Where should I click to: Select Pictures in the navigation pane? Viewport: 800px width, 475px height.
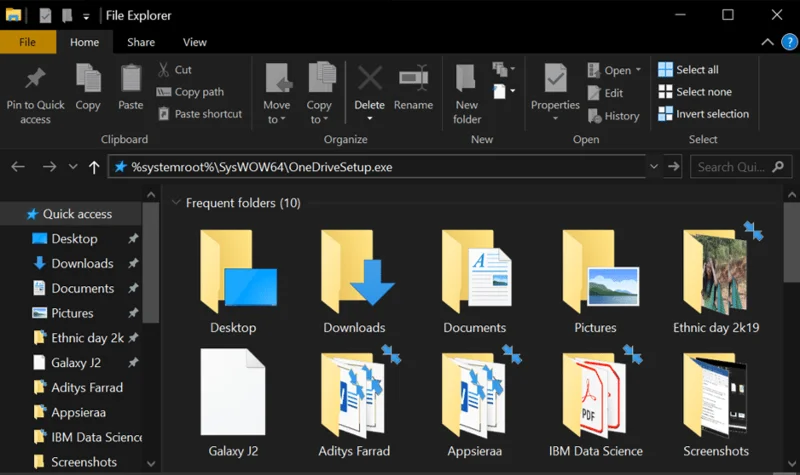[x=71, y=313]
